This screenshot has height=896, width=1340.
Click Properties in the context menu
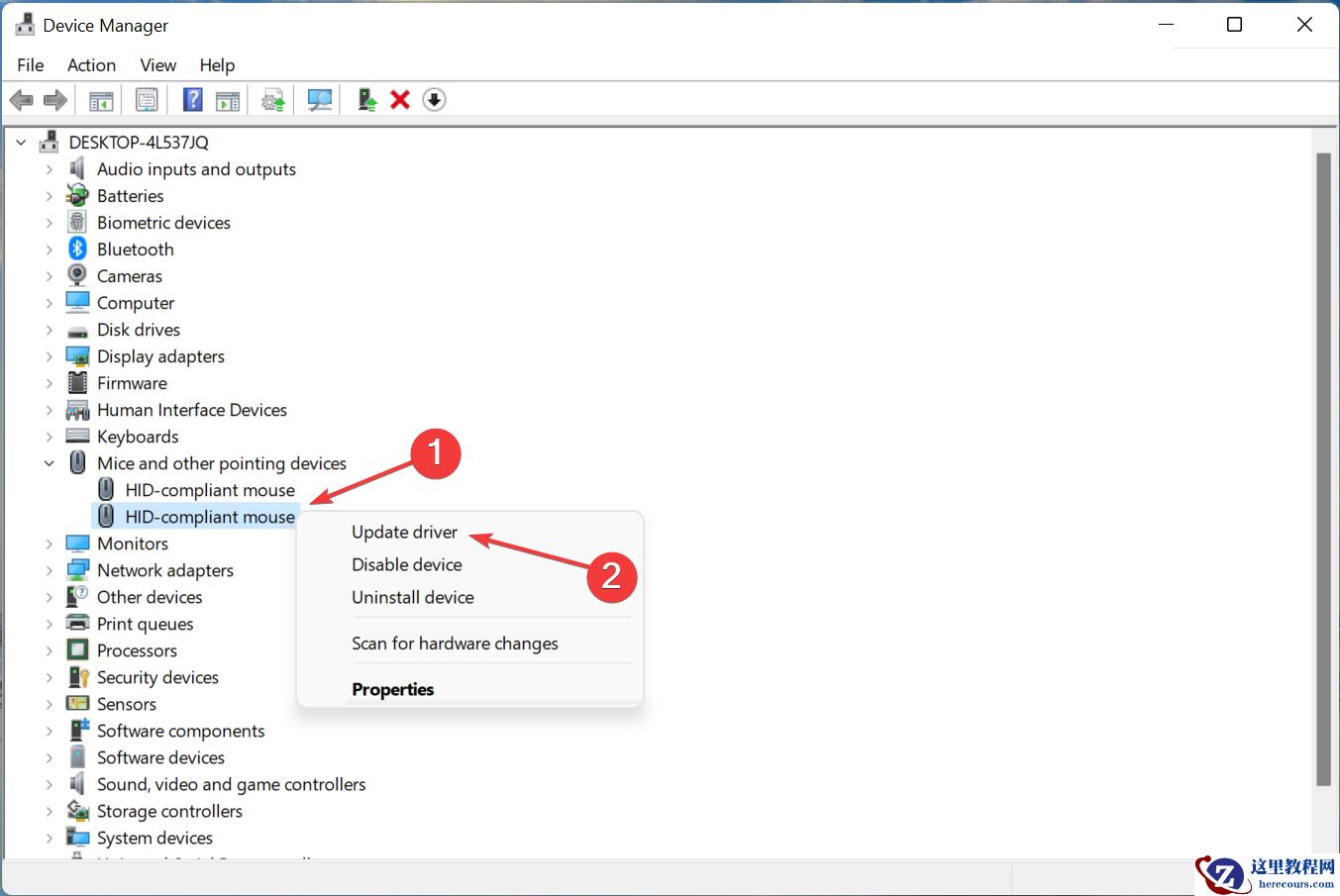click(392, 689)
